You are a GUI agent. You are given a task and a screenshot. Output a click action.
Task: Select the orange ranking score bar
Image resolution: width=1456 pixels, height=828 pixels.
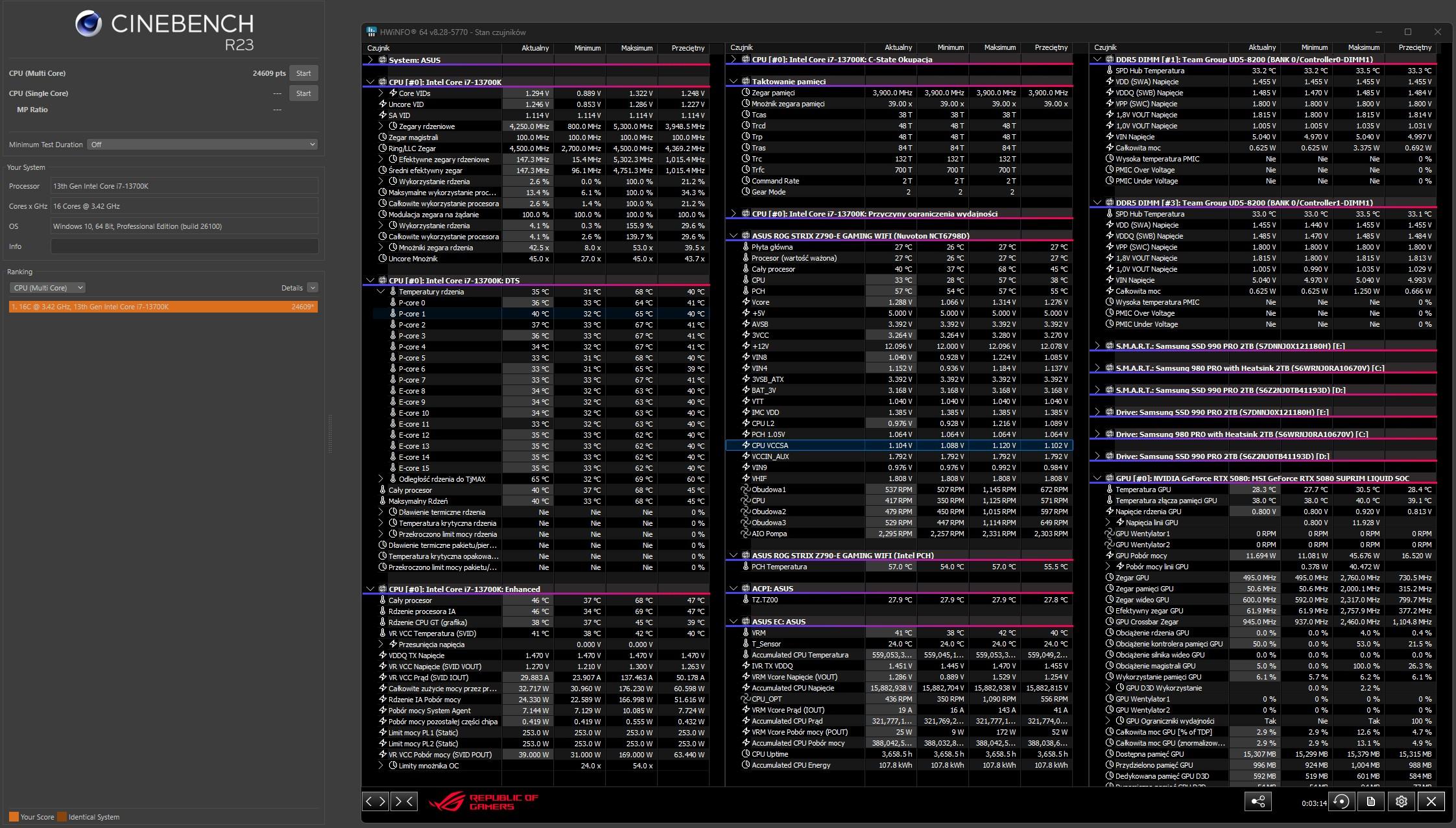pos(163,307)
